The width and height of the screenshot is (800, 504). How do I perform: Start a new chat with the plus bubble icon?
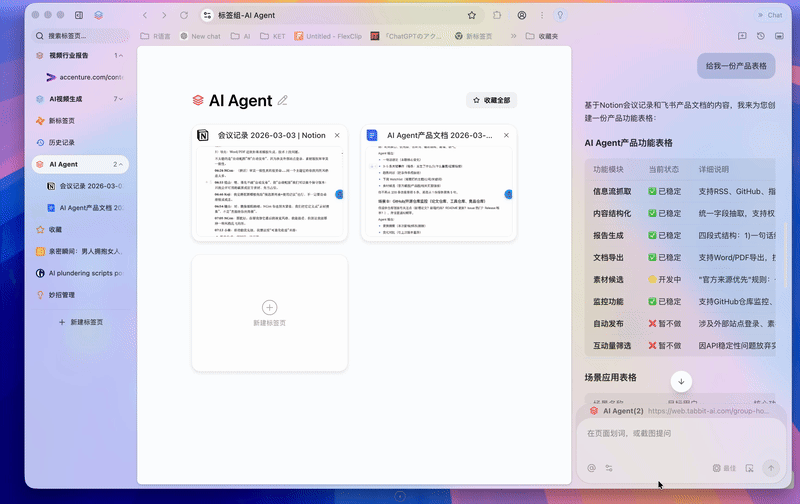click(x=742, y=36)
